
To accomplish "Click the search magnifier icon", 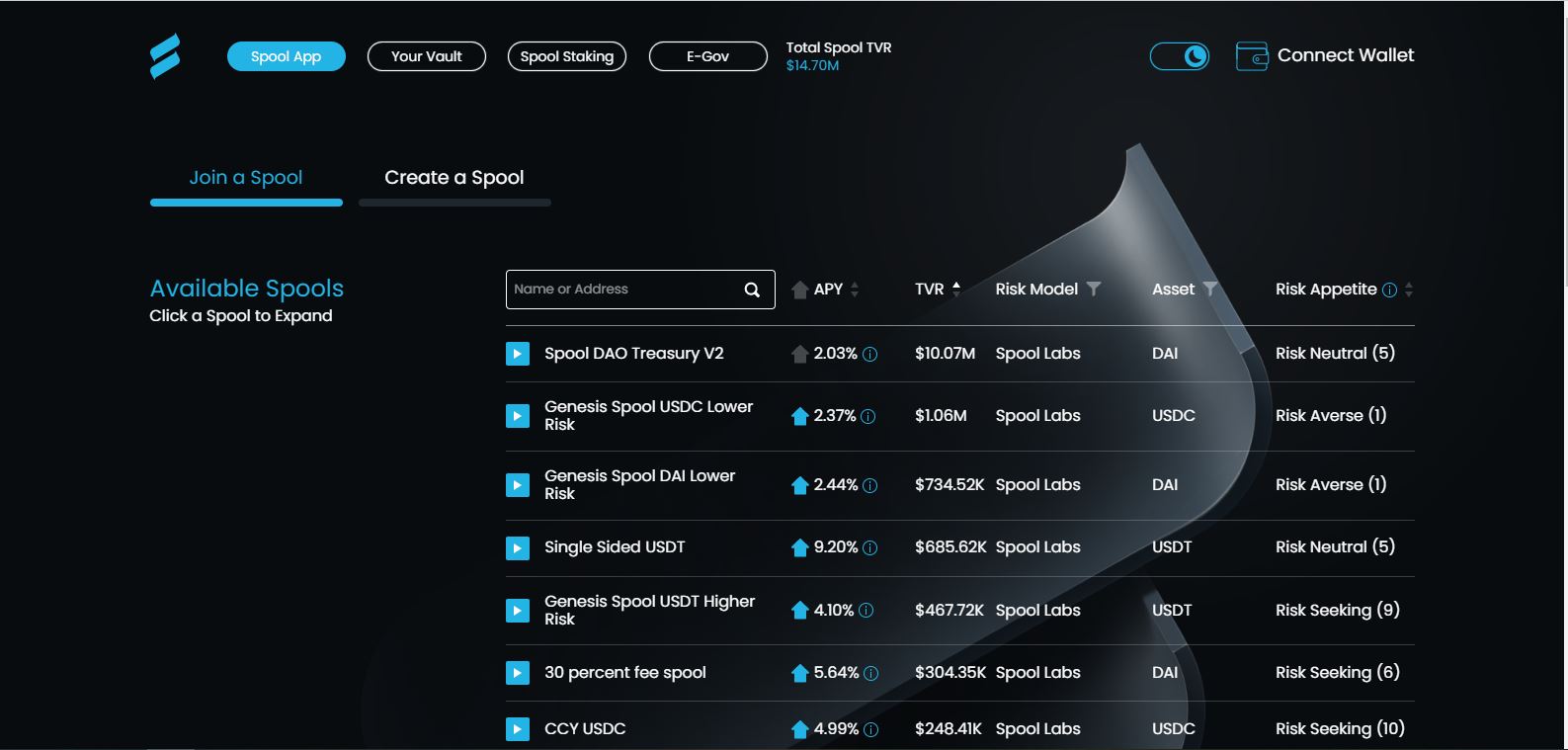I will [x=752, y=290].
